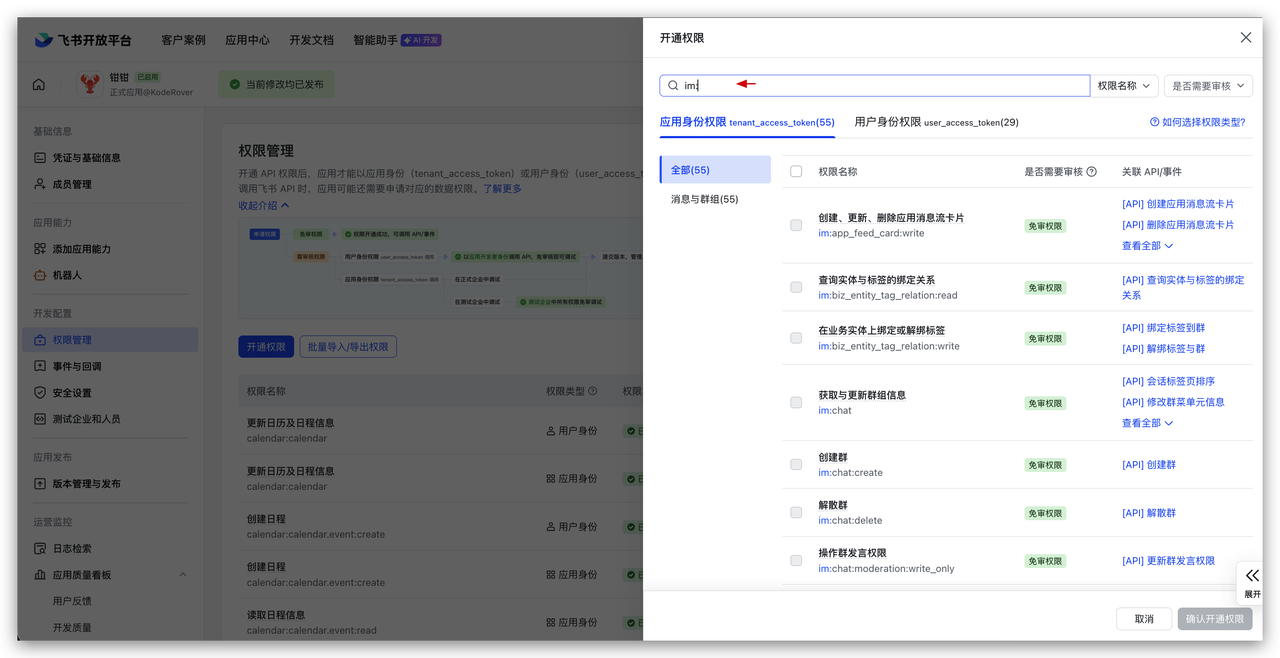
Task: Expand 查看全部 under 创建、更新、删除应用消息流卡片
Action: coord(1147,246)
